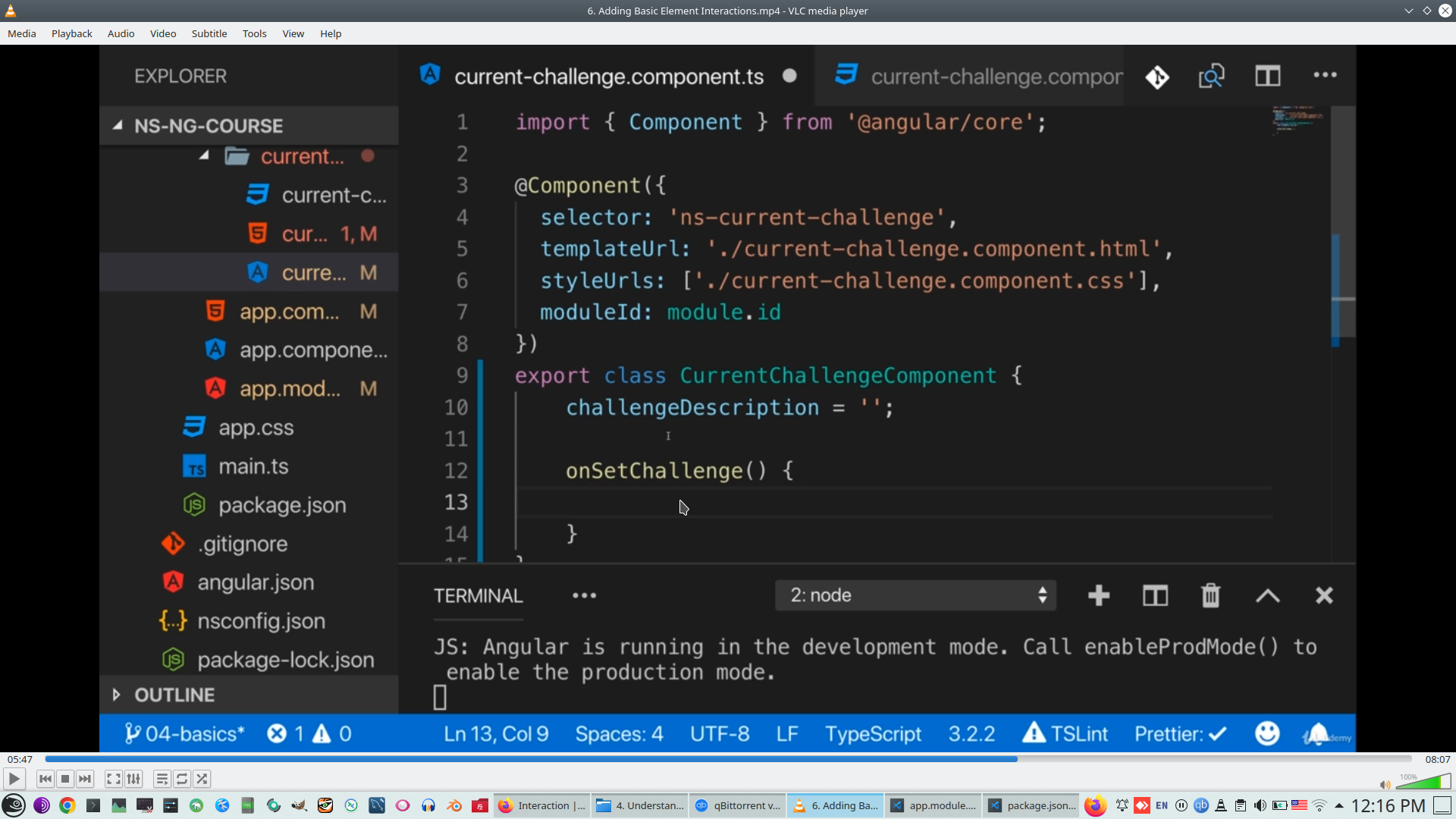Click the Firefox tray icon in taskbar

[x=1094, y=805]
